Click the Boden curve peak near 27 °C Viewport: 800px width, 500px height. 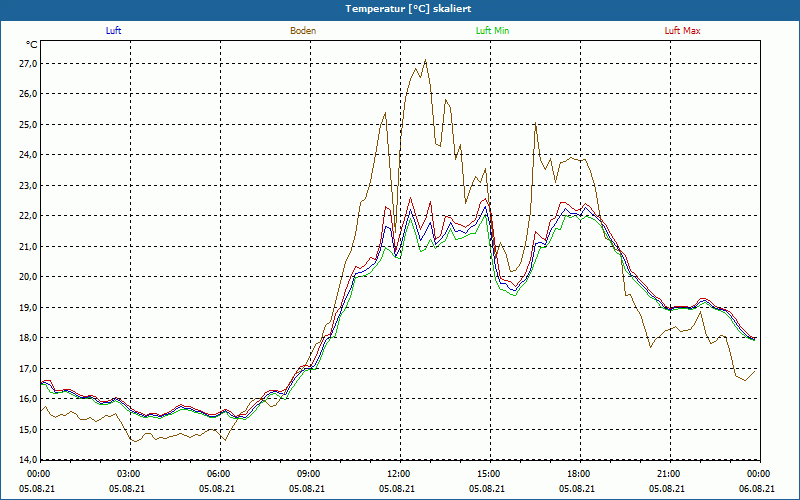tap(426, 60)
